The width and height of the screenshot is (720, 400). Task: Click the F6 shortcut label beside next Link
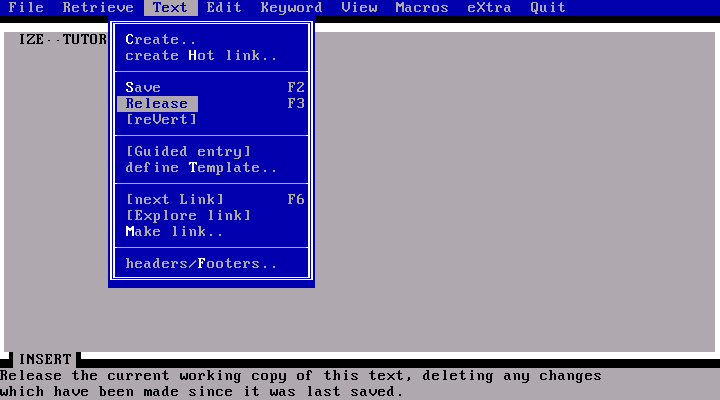(x=296, y=199)
